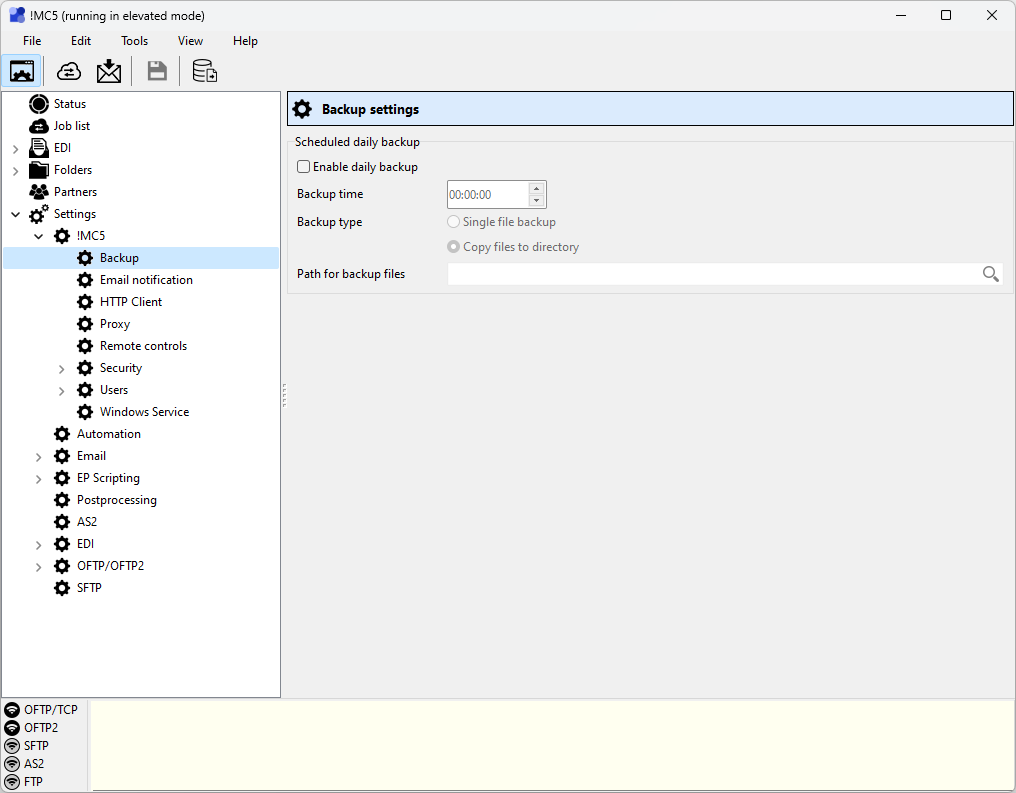Select Email under Settings
This screenshot has height=793, width=1016.
91,456
